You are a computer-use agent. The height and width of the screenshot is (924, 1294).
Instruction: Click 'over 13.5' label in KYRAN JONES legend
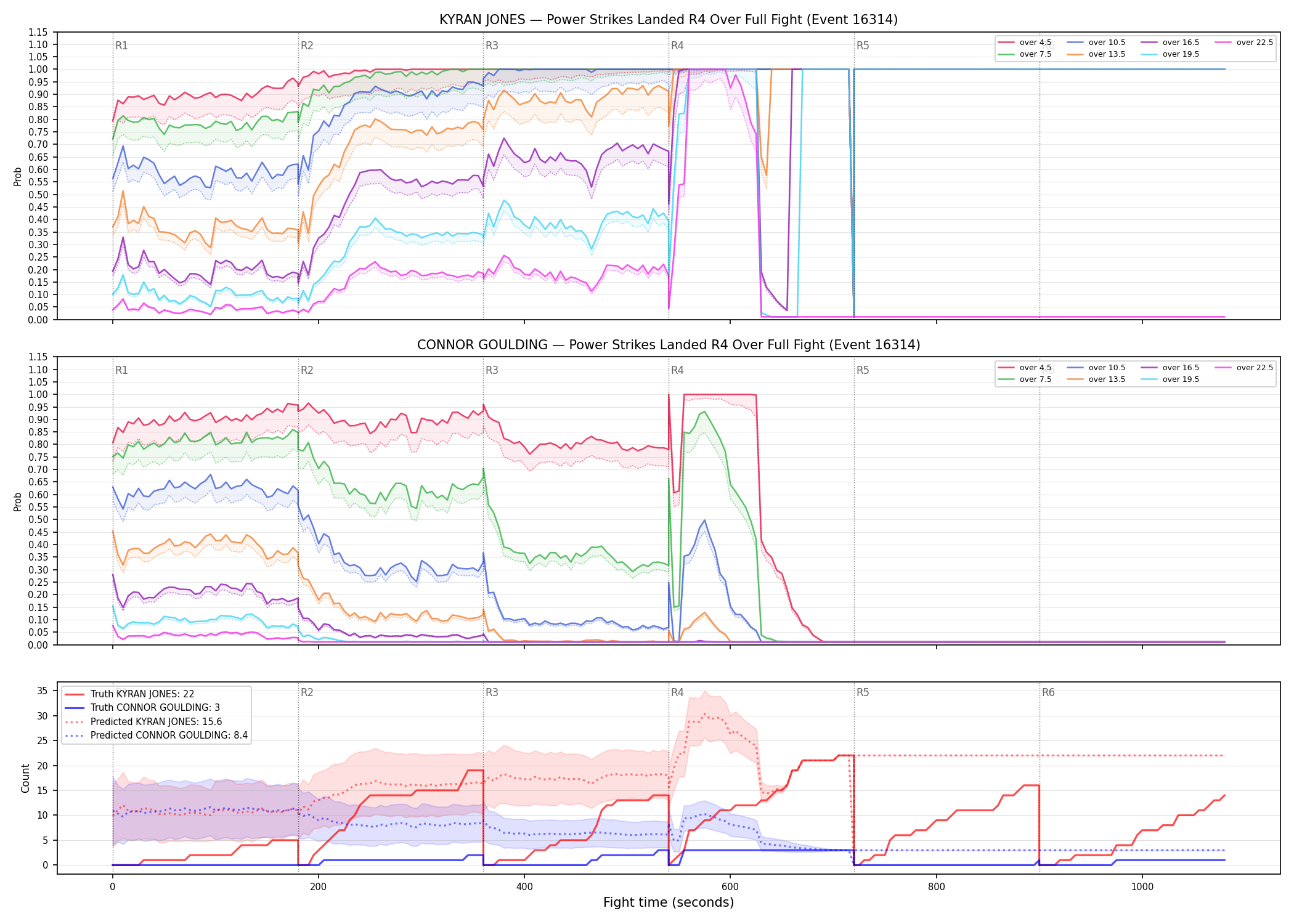[1107, 54]
